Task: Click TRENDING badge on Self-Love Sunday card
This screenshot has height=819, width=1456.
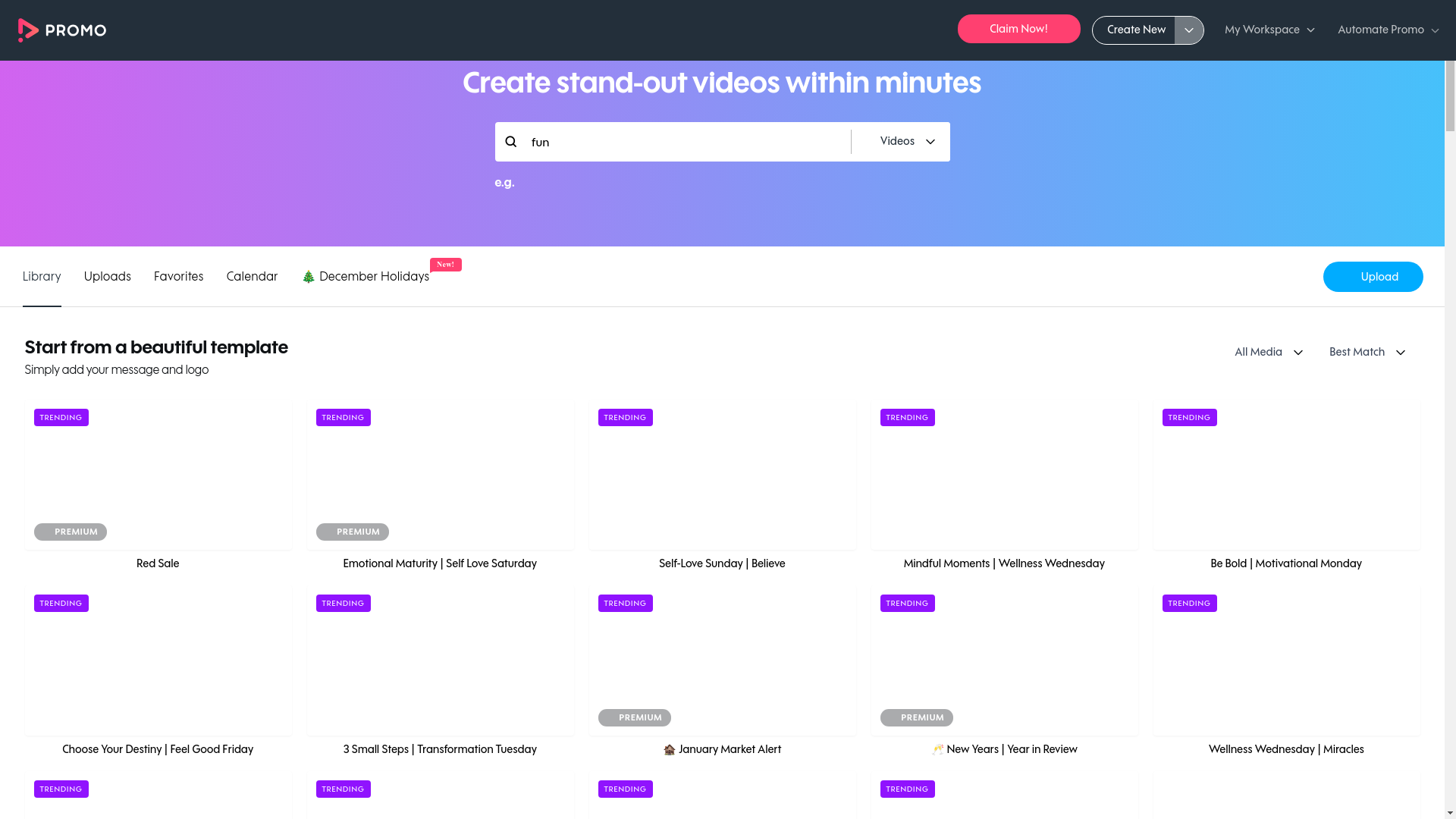Action: (x=625, y=418)
